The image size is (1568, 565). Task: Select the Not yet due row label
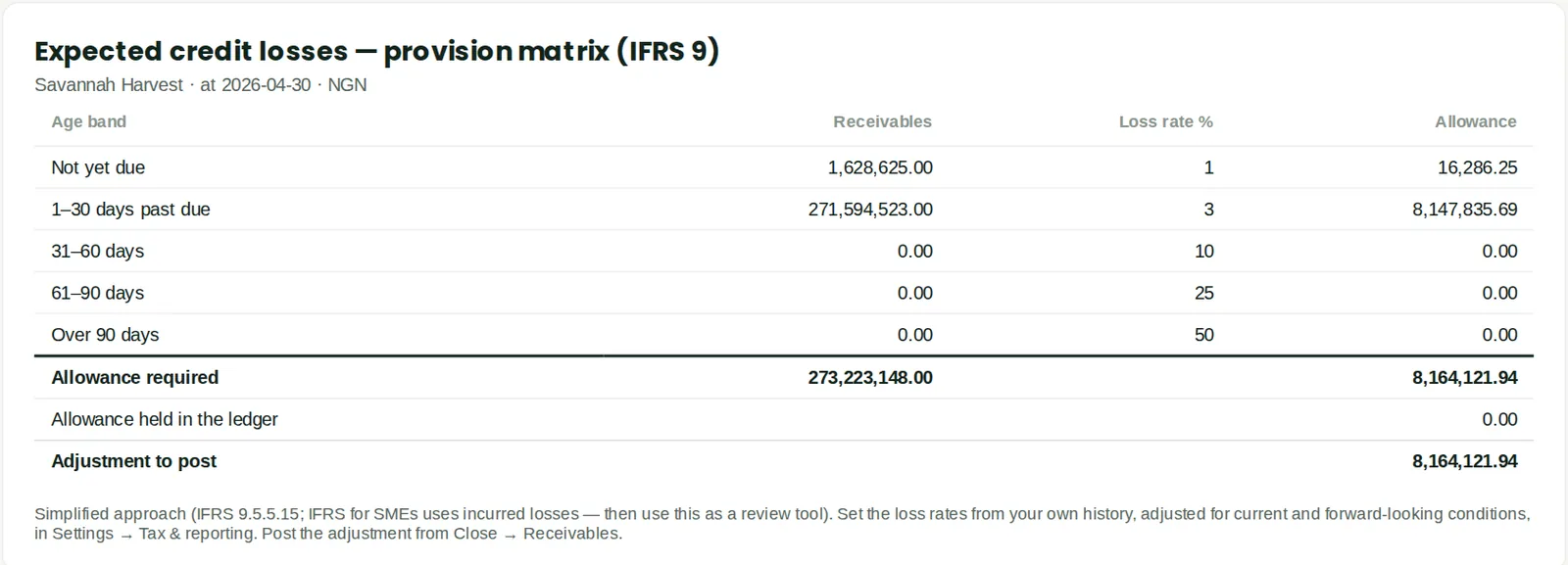click(98, 167)
